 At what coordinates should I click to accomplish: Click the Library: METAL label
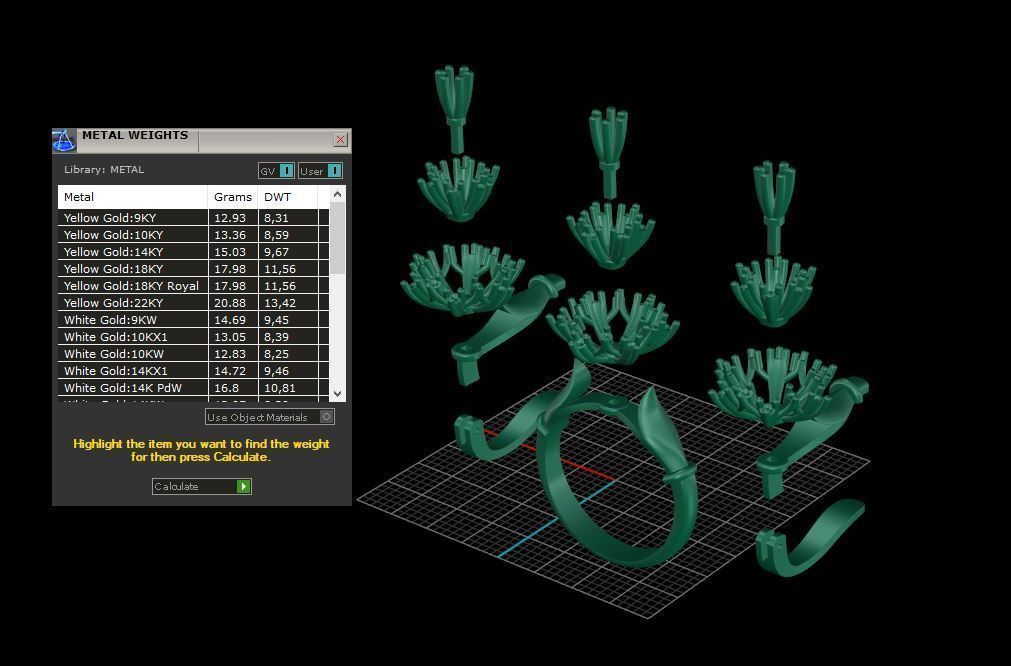coord(104,170)
